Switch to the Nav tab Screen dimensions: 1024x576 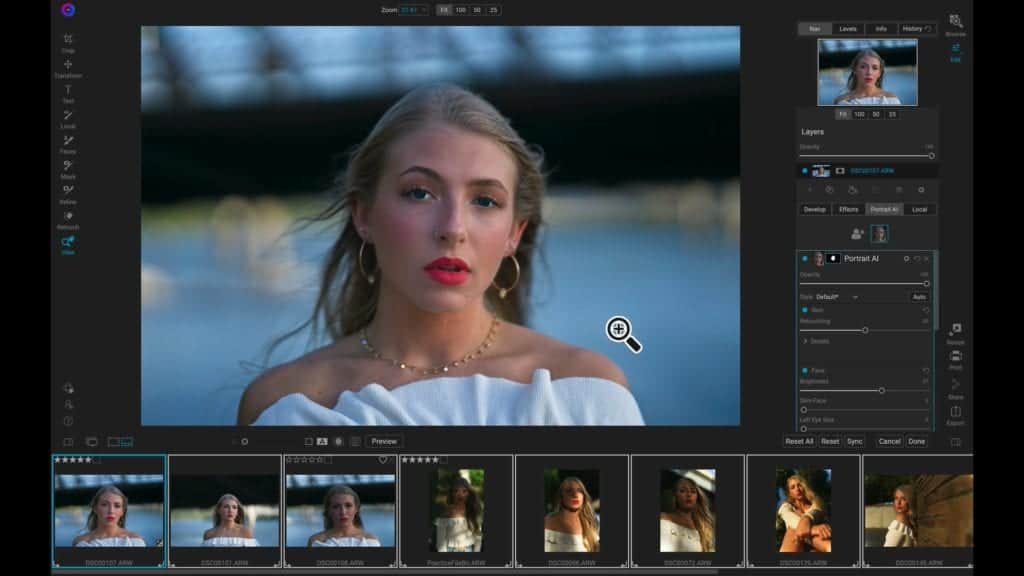(815, 29)
